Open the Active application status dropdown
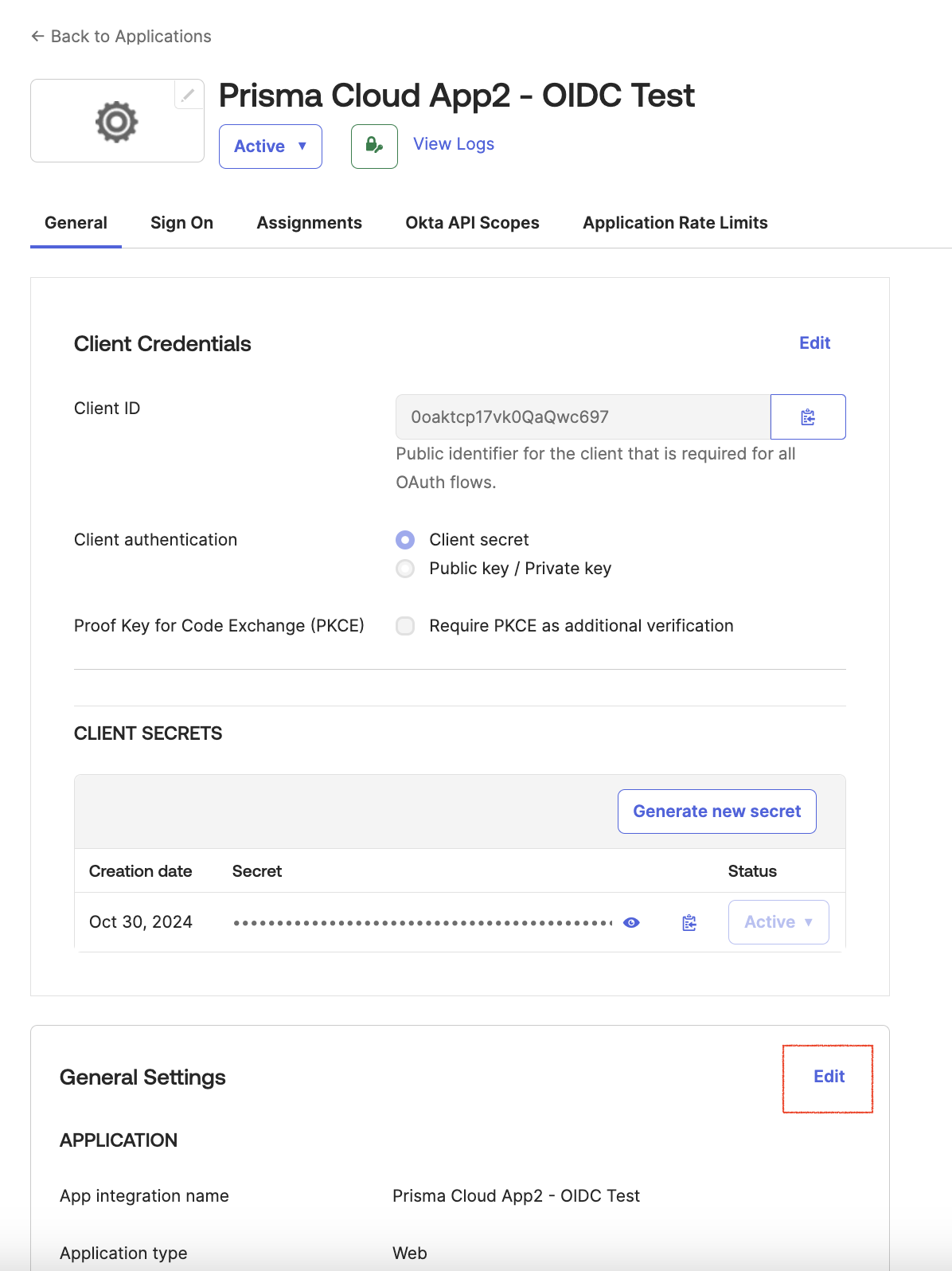The width and height of the screenshot is (952, 1271). click(271, 147)
